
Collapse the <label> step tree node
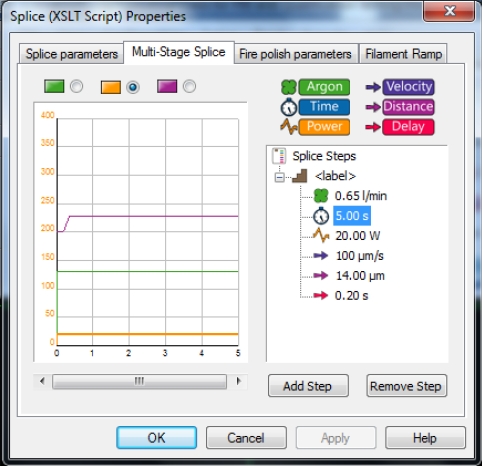(280, 177)
